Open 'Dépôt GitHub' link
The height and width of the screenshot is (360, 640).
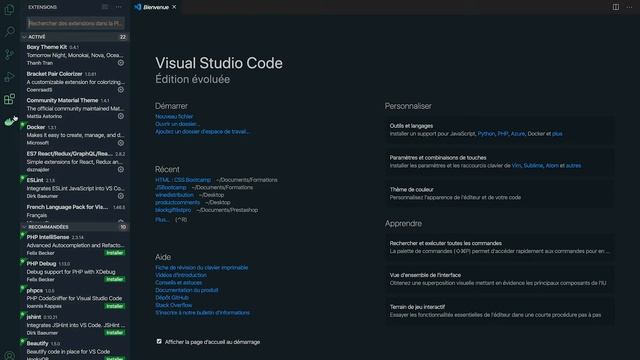click(x=172, y=298)
